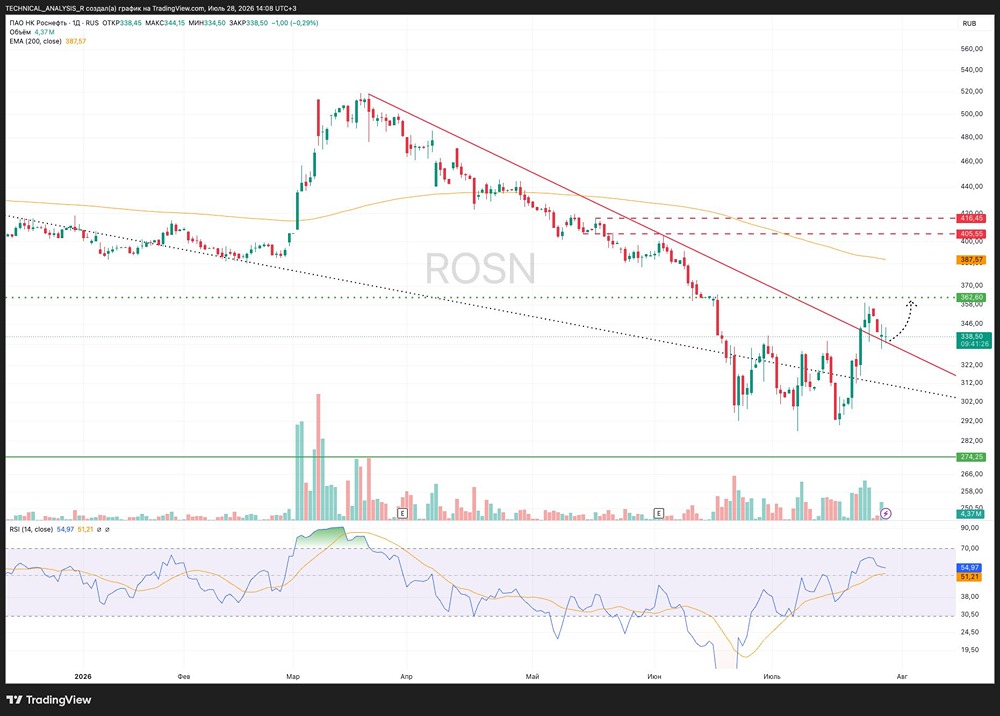Click the purple lightning event icon
This screenshot has height=716, width=1000.
click(886, 513)
